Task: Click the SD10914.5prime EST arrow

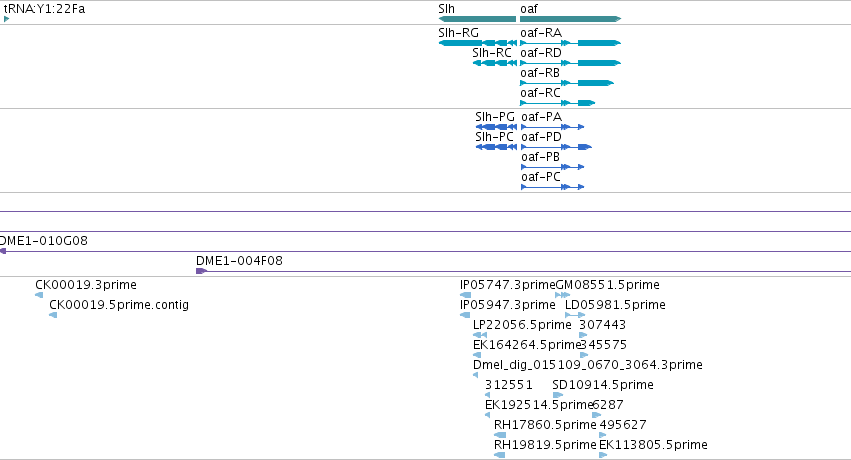Action: click(x=557, y=395)
